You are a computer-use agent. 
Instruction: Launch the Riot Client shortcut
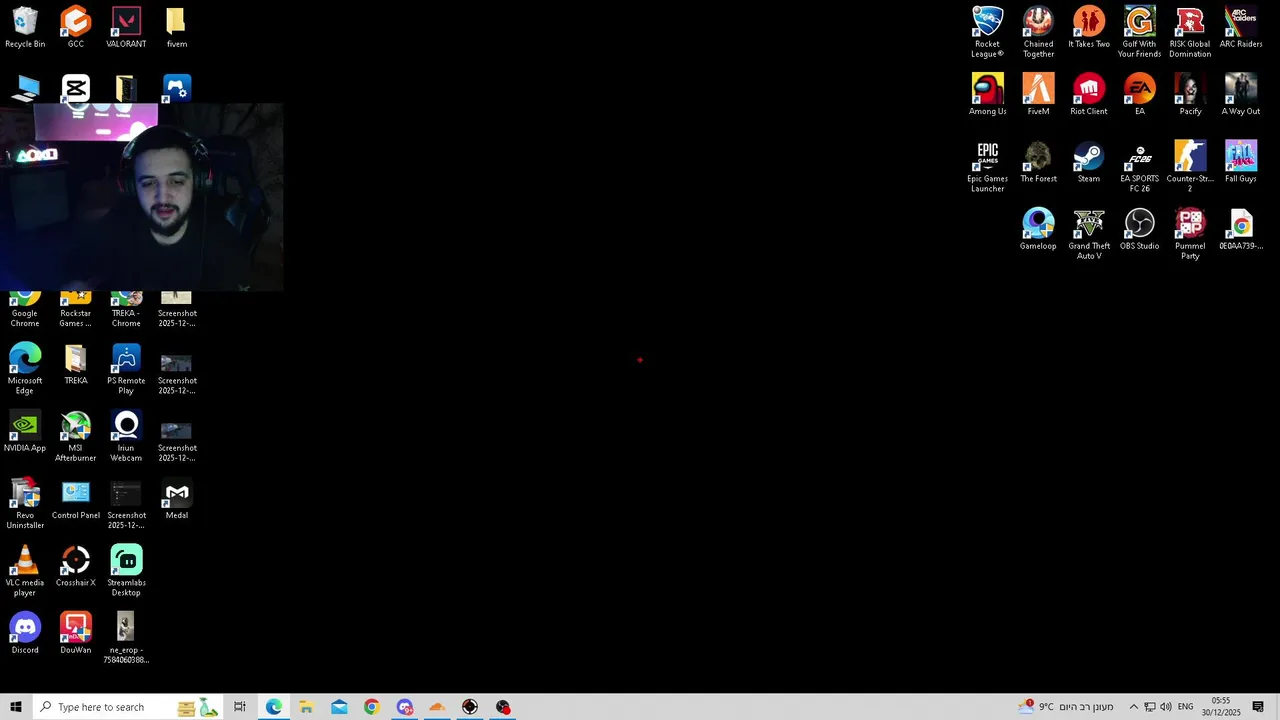tap(1089, 94)
